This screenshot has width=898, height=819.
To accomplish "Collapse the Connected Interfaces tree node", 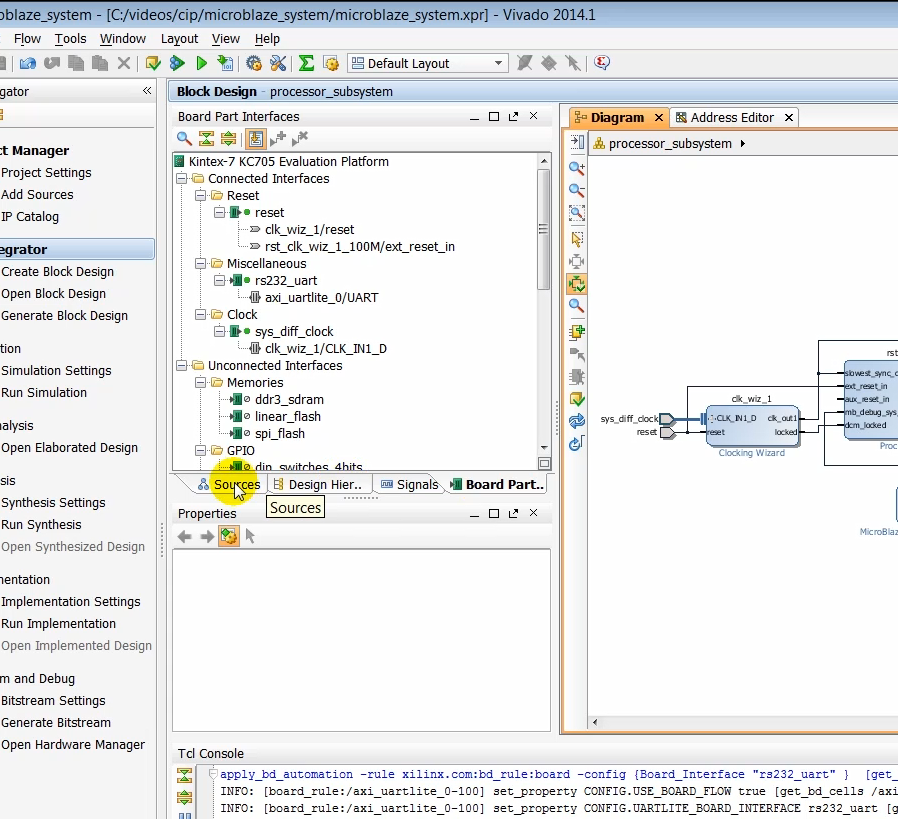I will [x=182, y=179].
